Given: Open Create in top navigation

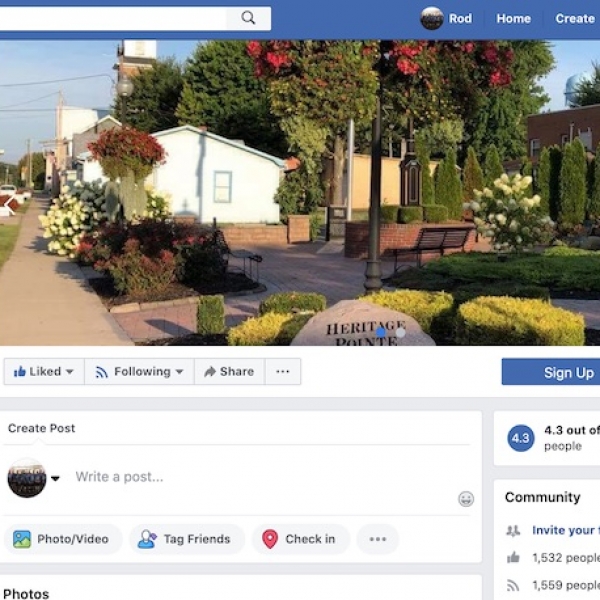Looking at the screenshot, I should [x=575, y=18].
